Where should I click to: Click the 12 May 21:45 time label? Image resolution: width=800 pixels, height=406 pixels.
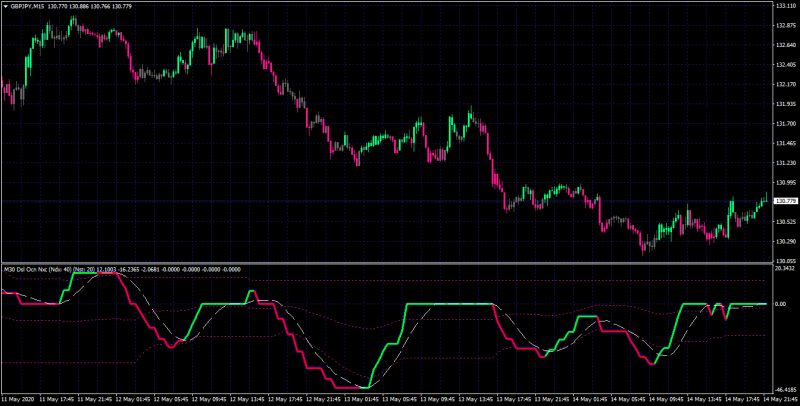click(x=323, y=399)
